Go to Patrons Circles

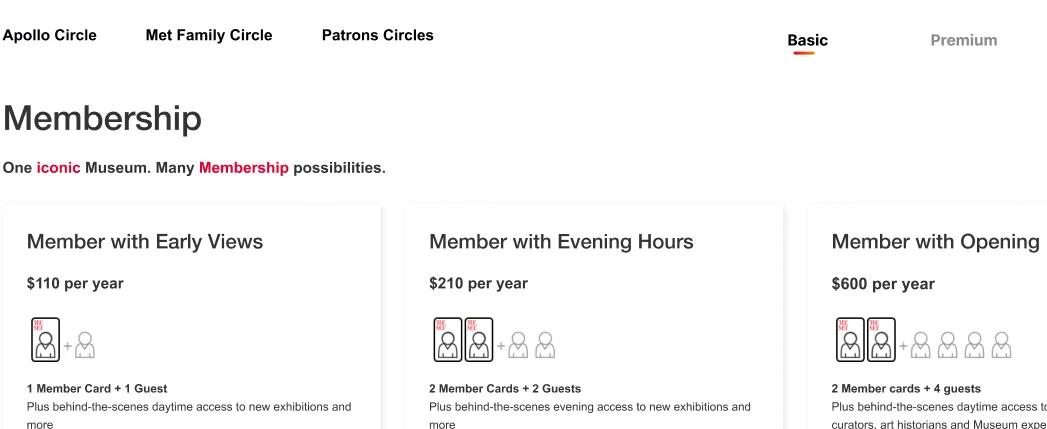(x=378, y=35)
